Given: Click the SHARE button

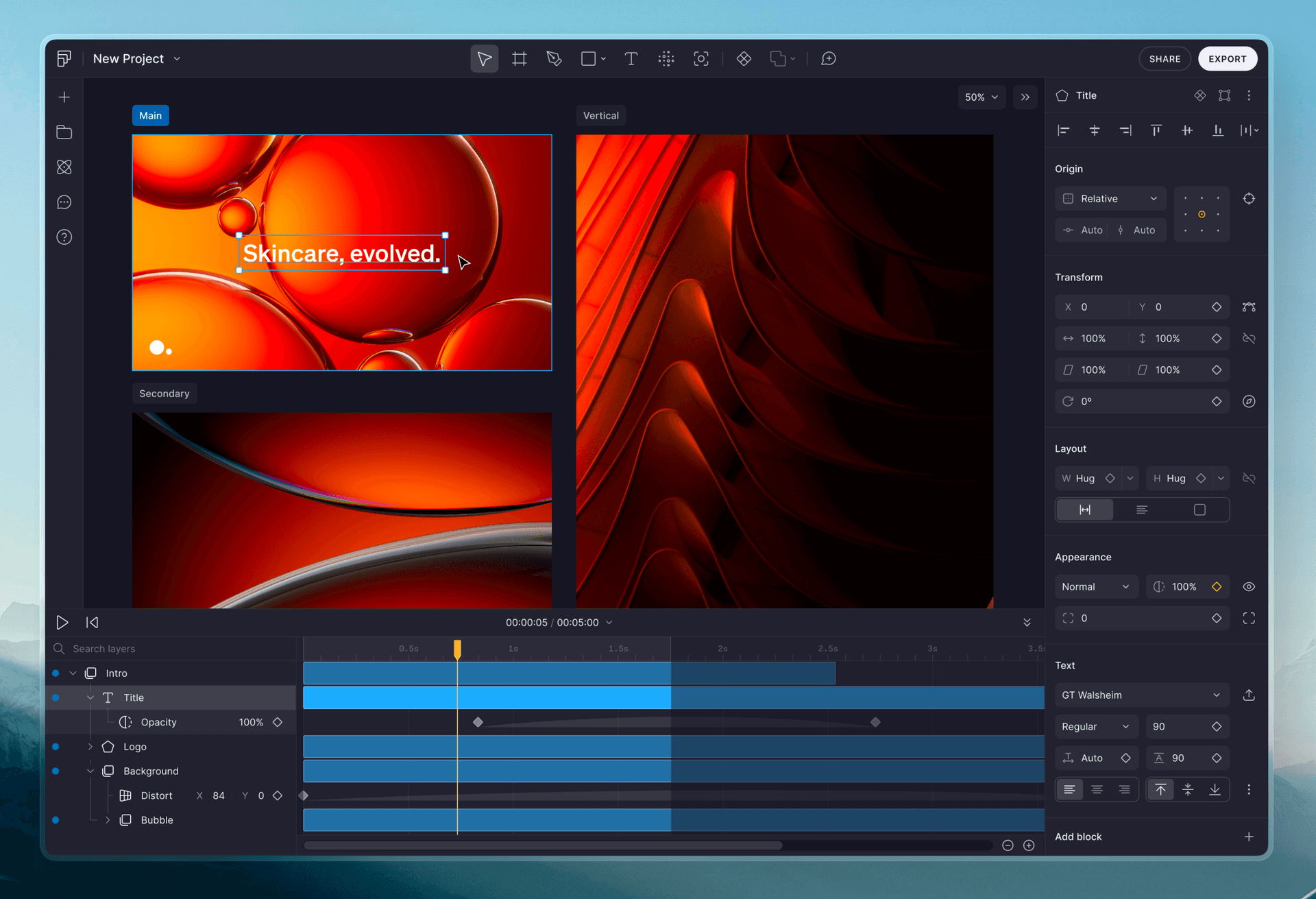Looking at the screenshot, I should click(x=1165, y=59).
